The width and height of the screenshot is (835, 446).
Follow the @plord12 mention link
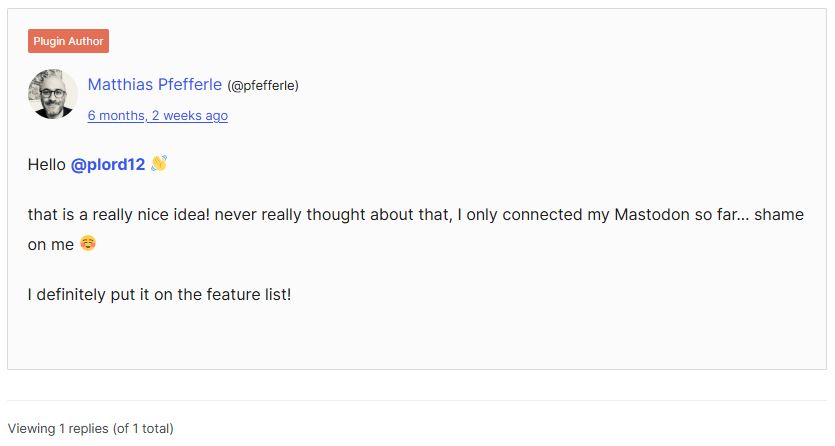tap(108, 164)
